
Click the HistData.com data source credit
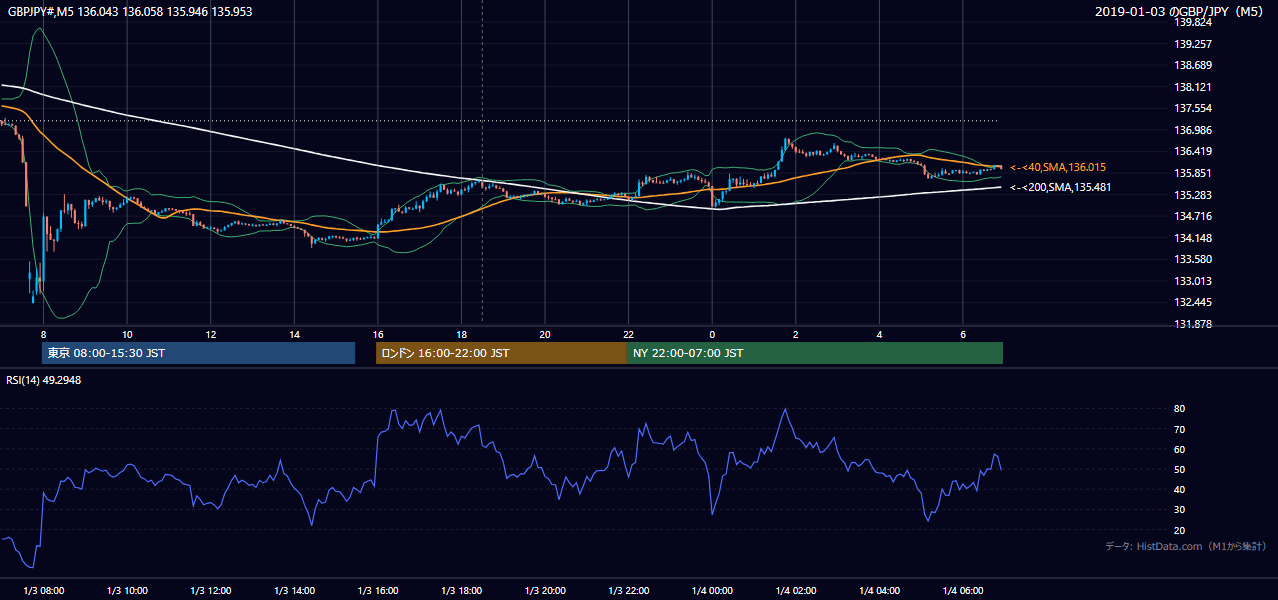click(1186, 546)
